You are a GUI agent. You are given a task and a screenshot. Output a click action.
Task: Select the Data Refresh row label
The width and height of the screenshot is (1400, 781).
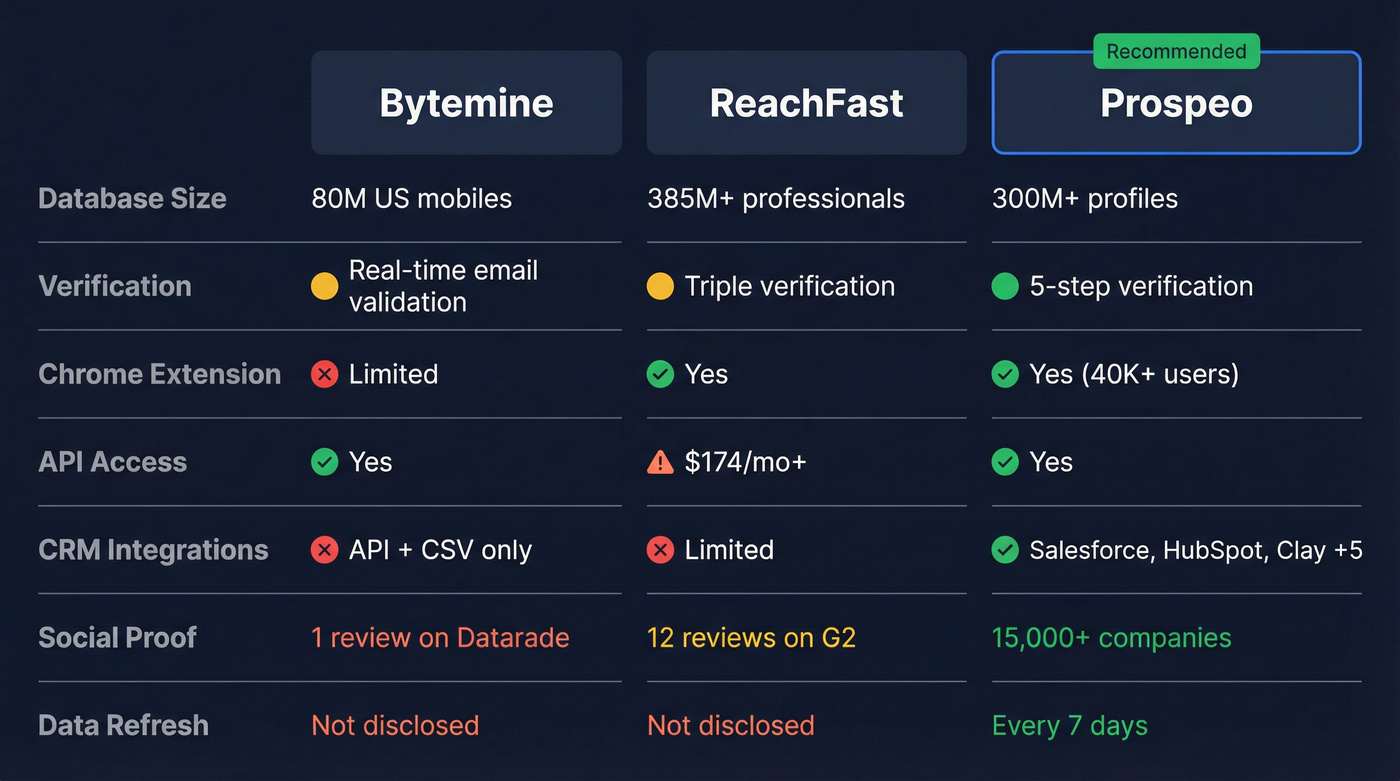124,726
